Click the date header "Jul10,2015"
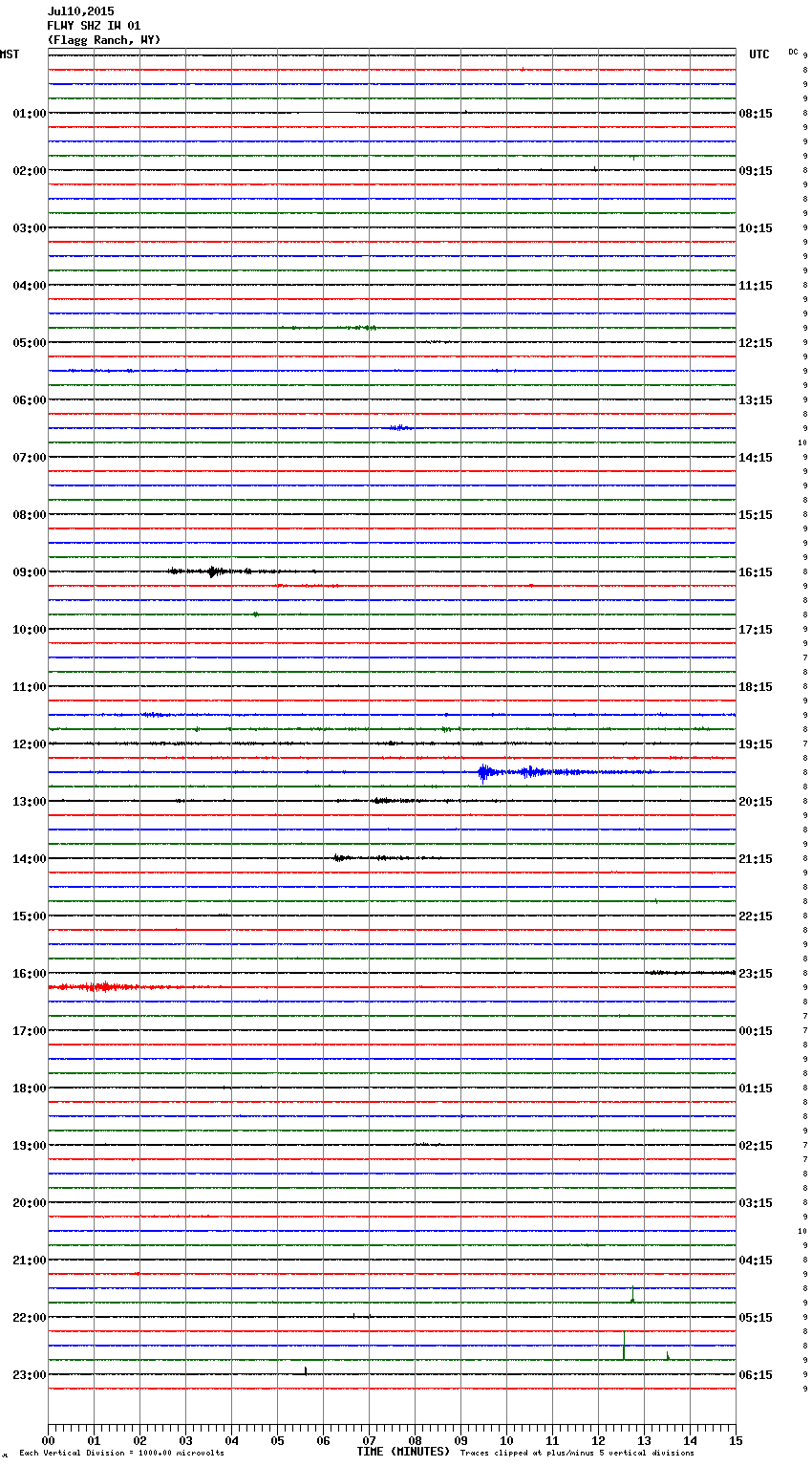Viewport: 812px width, 1466px height. pos(80,11)
